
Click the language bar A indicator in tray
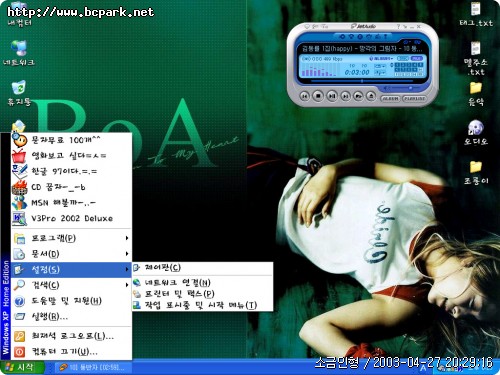click(423, 368)
